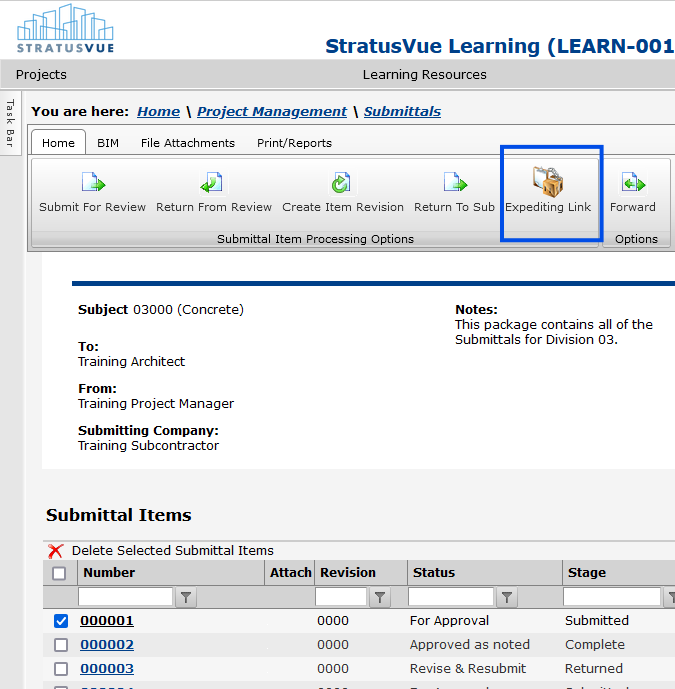675x689 pixels.
Task: Go to Submittals breadcrumb link
Action: point(402,112)
